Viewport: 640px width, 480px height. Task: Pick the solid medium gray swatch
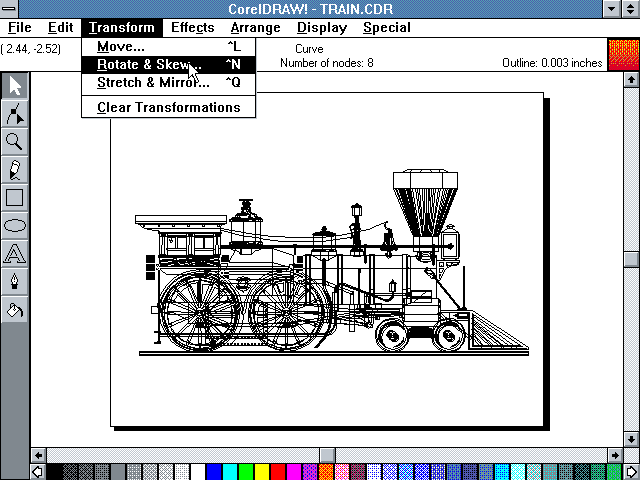(x=118, y=472)
